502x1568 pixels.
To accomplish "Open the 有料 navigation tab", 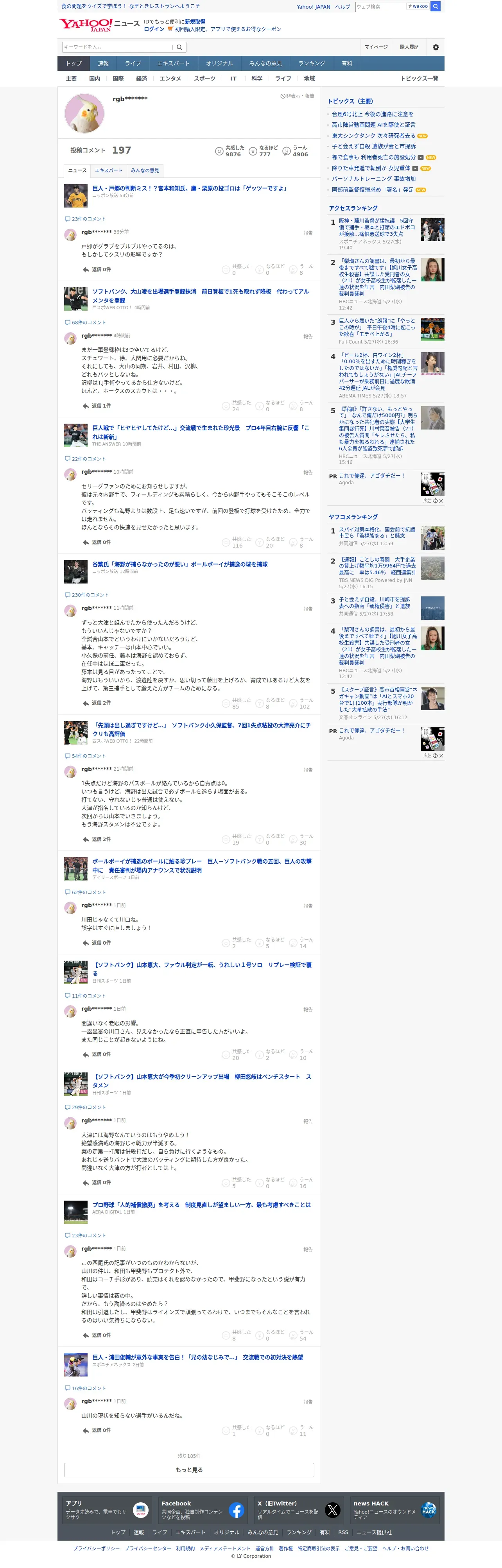I will [347, 63].
